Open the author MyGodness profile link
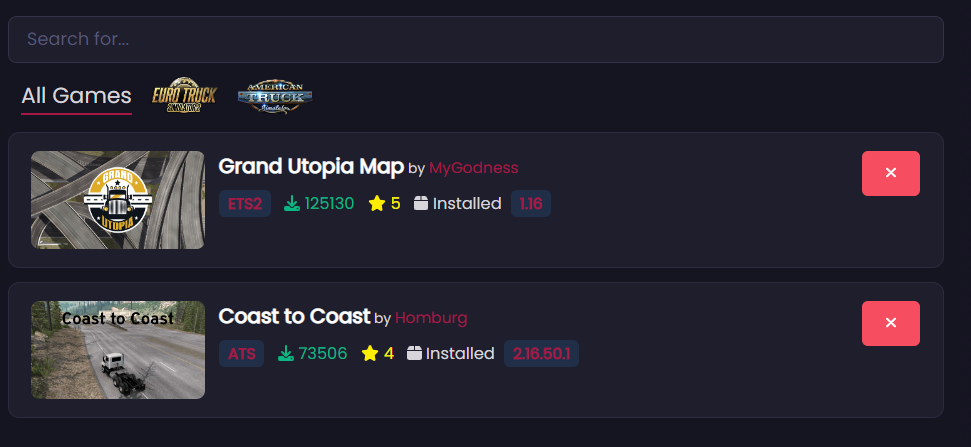Screen dimensions: 971x447 [473, 167]
